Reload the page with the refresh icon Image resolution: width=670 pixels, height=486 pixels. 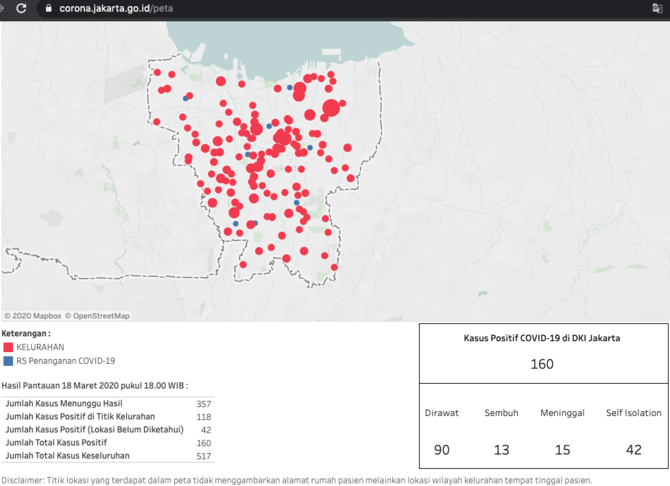click(21, 8)
